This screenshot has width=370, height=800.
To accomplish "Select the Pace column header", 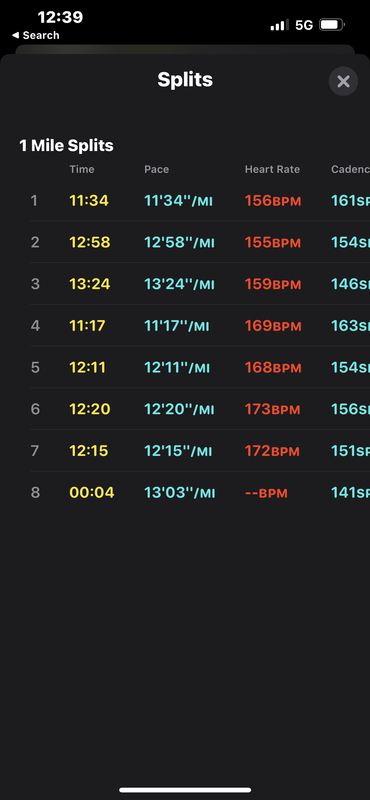I will coord(157,169).
